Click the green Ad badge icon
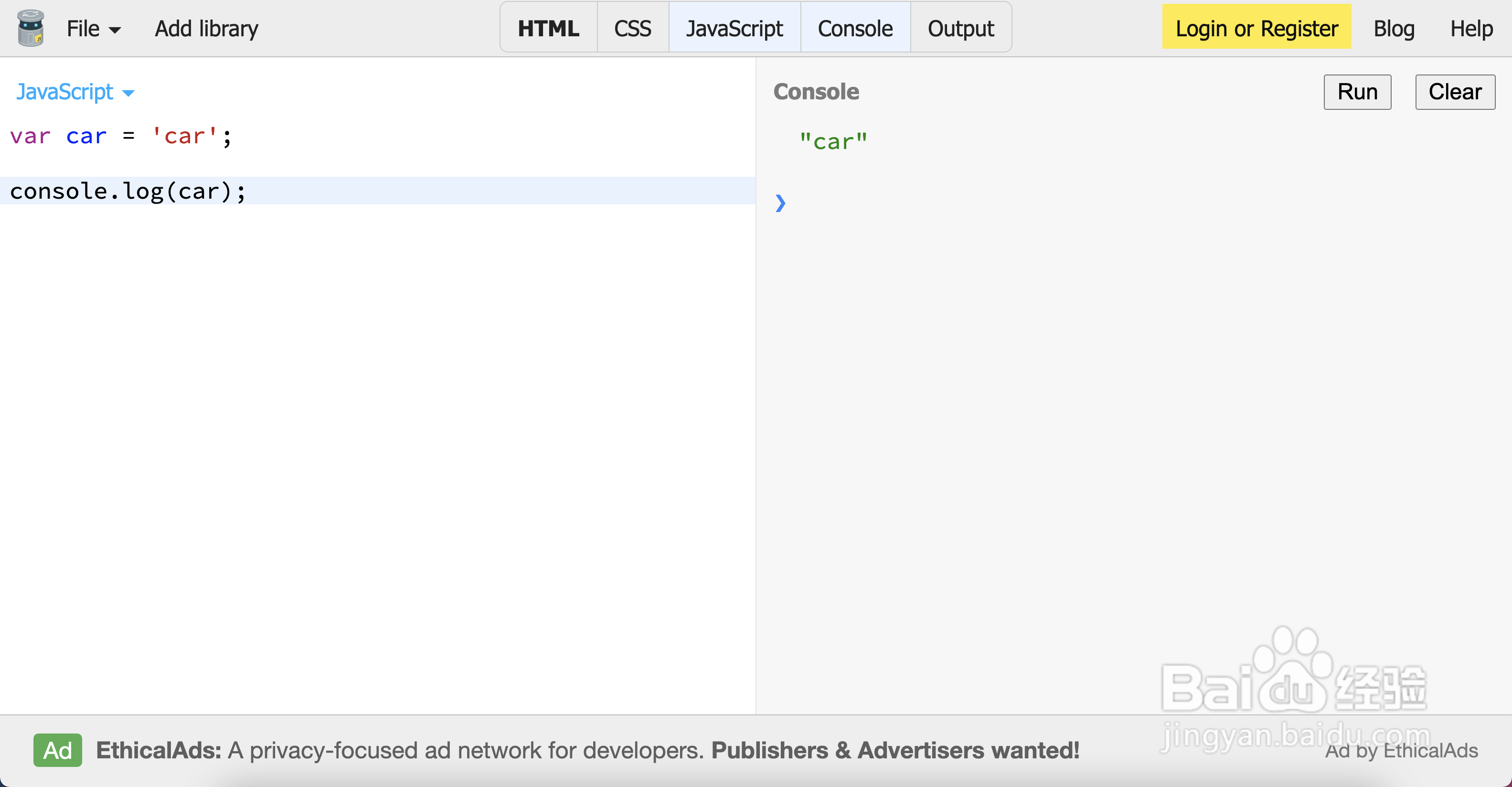 point(57,750)
